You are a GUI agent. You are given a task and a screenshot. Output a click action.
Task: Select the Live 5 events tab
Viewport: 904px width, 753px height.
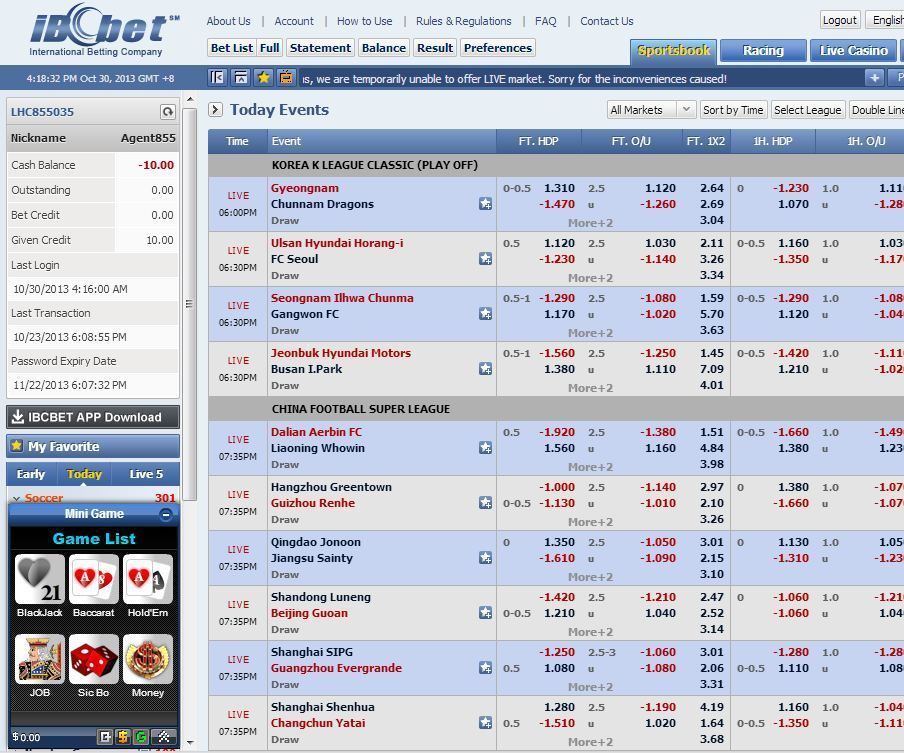pos(146,474)
